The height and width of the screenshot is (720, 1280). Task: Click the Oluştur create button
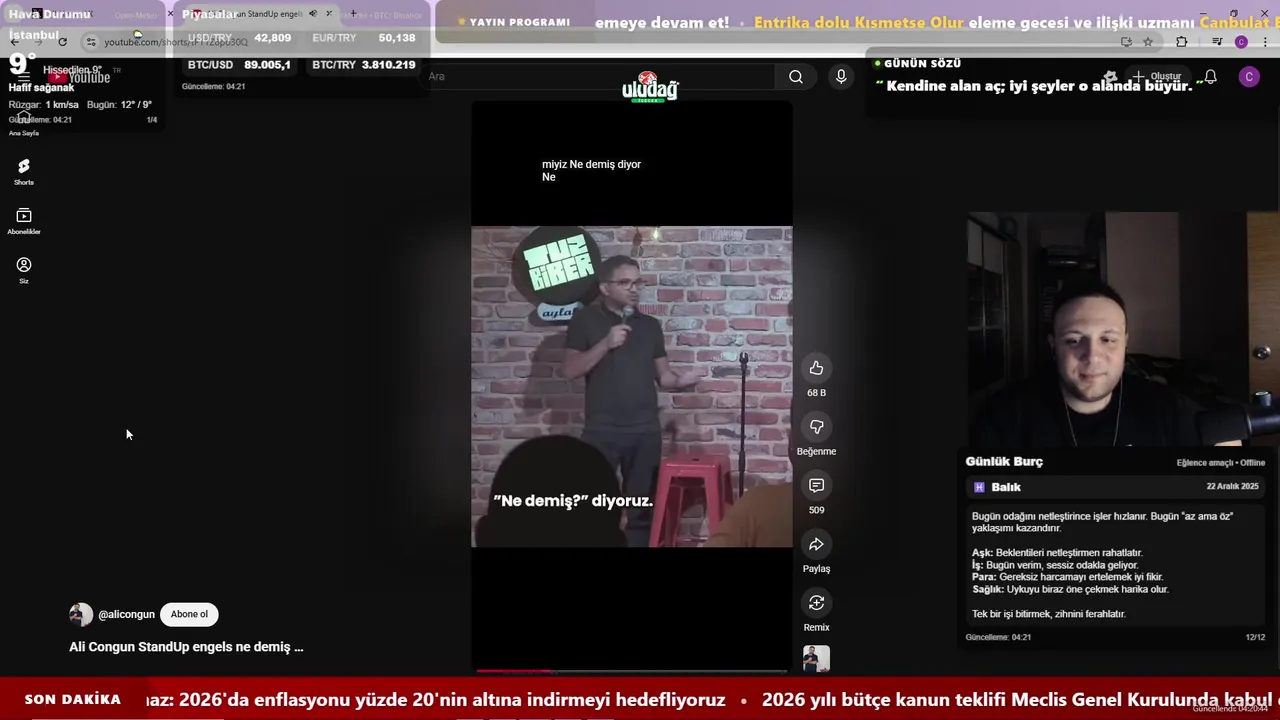click(x=1156, y=76)
